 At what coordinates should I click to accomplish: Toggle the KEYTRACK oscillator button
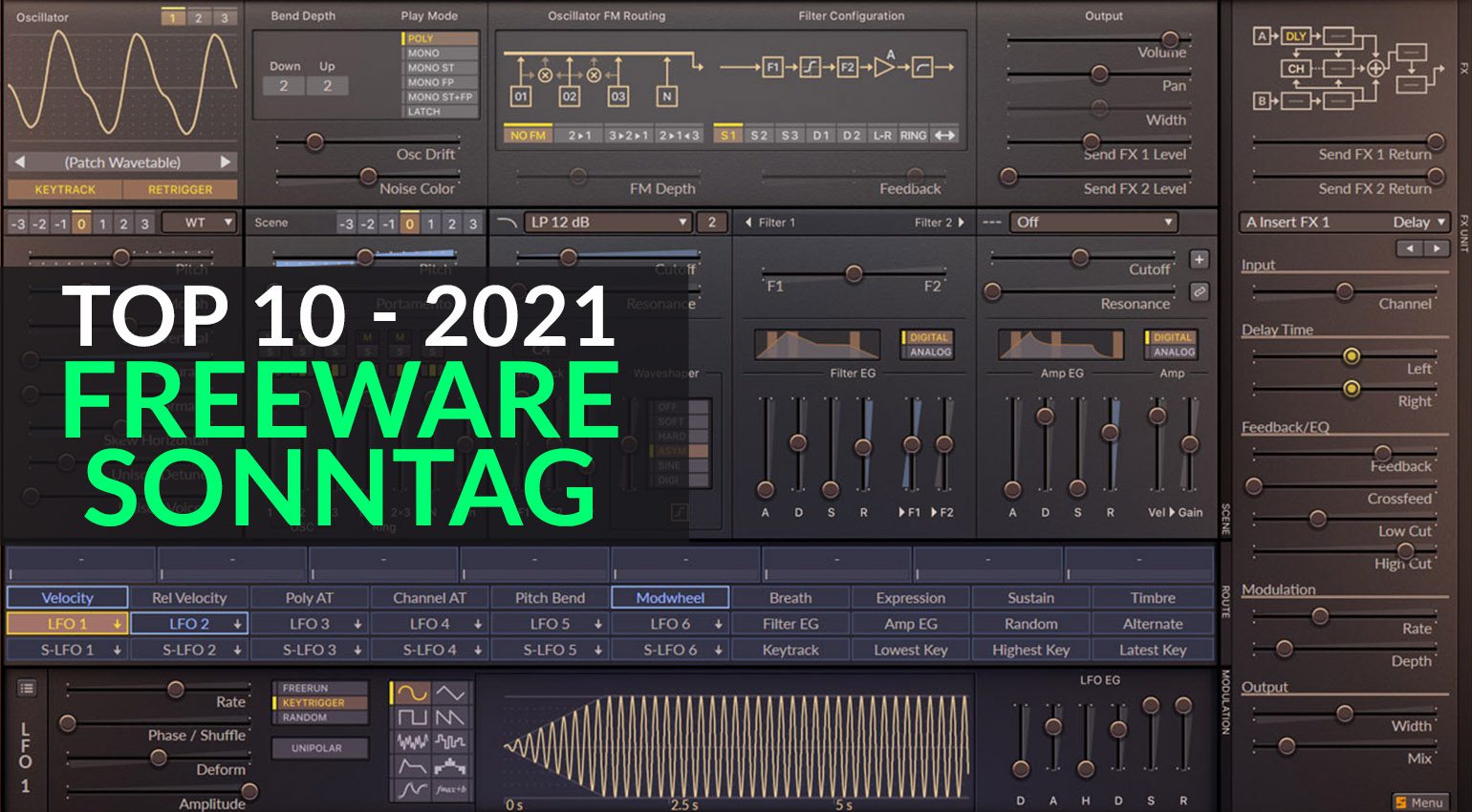(x=65, y=189)
